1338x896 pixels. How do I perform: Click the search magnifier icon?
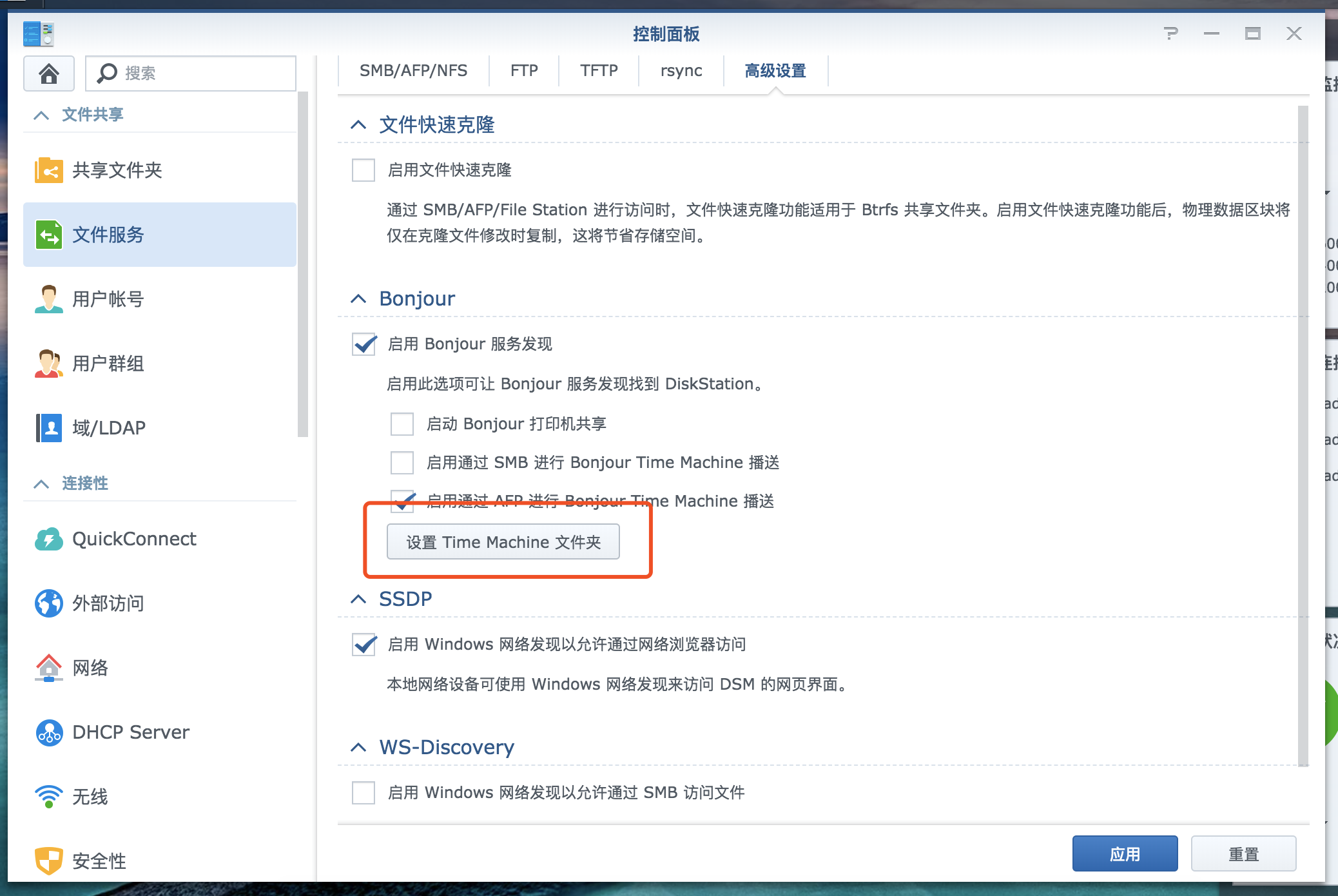(107, 73)
